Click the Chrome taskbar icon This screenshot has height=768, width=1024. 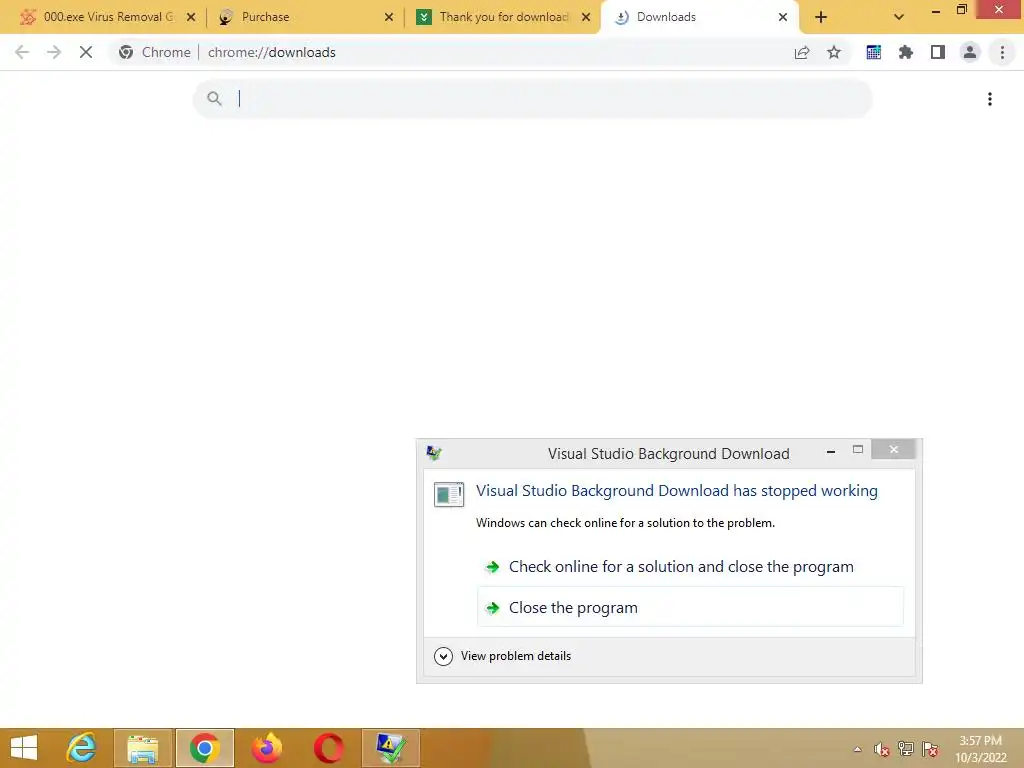pyautogui.click(x=204, y=748)
